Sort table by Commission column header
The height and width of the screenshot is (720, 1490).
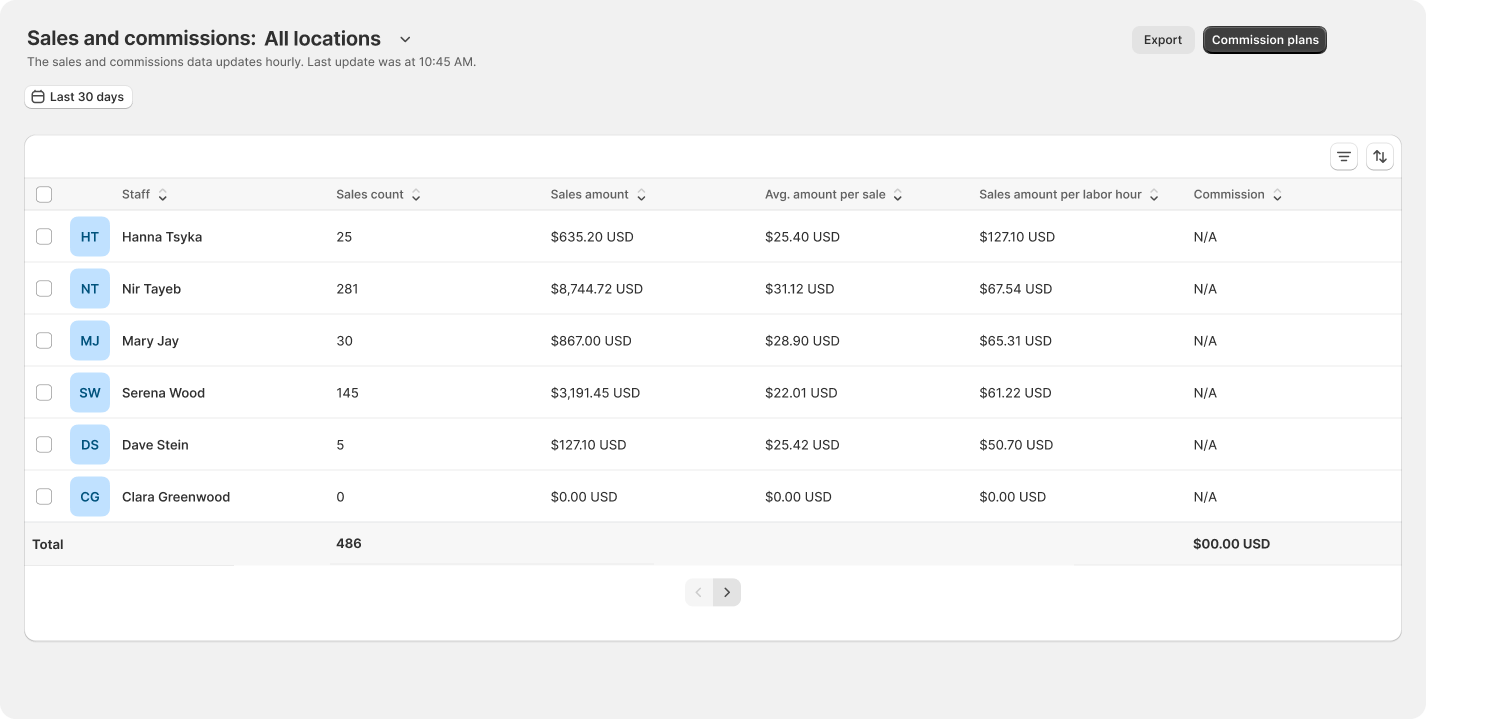point(1238,195)
